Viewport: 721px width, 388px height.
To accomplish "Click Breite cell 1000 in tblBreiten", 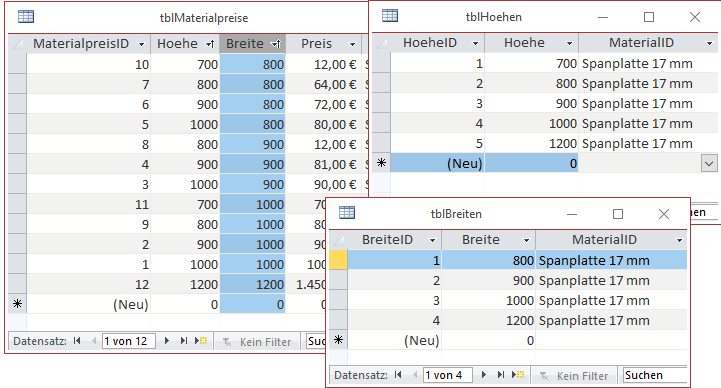I will (488, 300).
